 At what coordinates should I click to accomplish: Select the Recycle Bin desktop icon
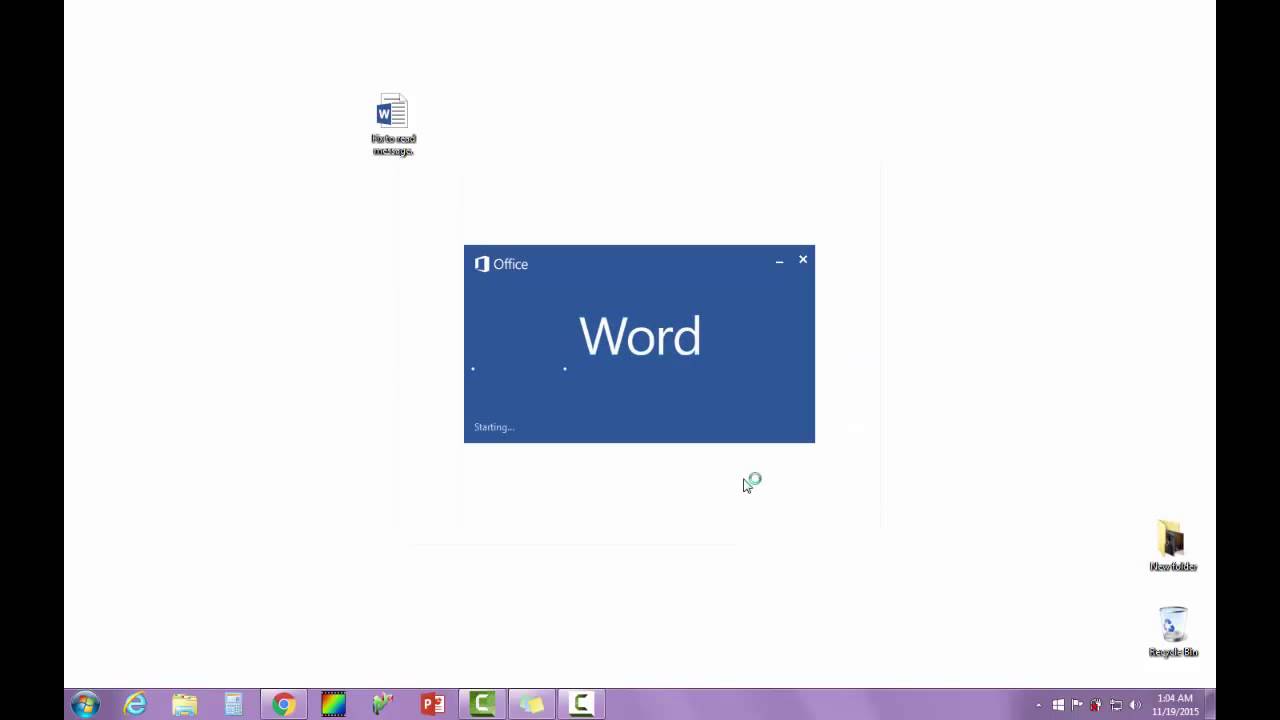click(1173, 632)
